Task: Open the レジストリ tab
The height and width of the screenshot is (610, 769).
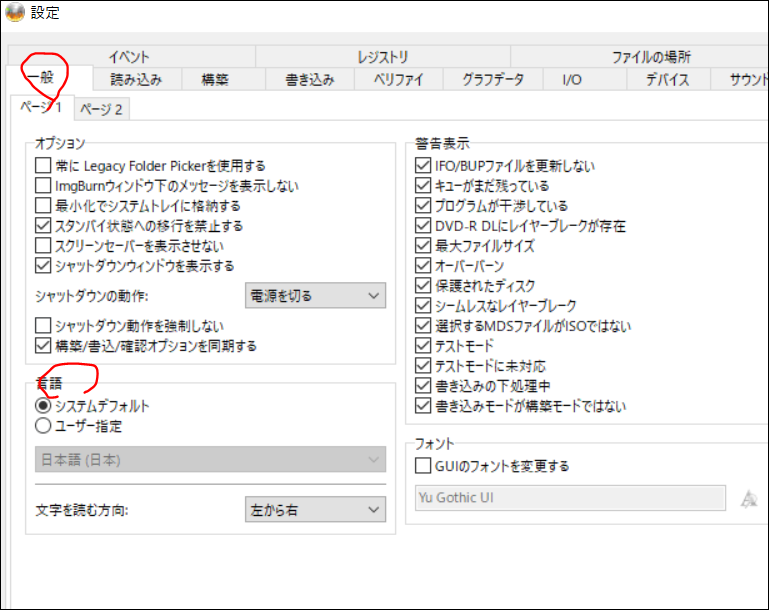Action: point(383,57)
